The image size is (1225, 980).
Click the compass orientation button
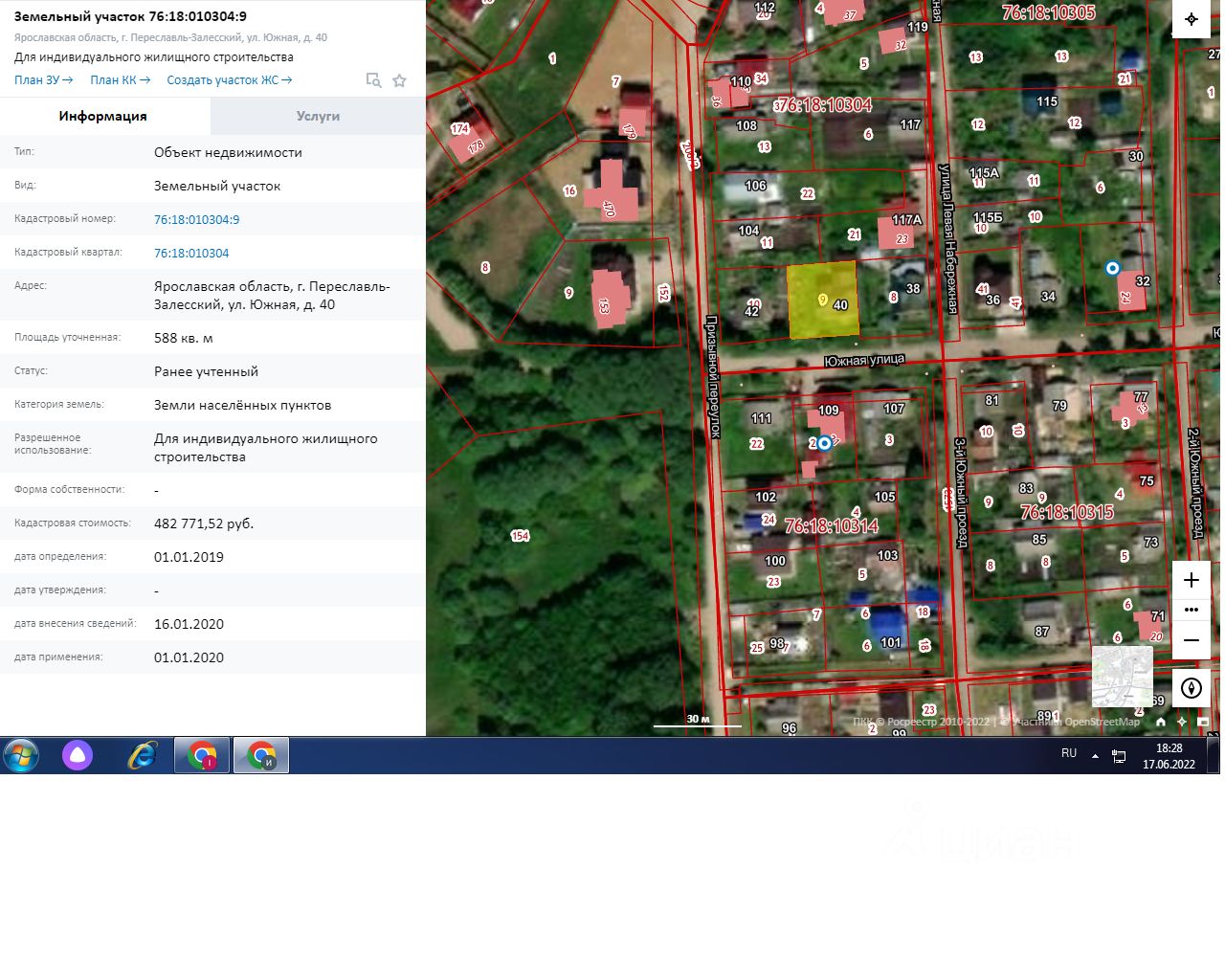pyautogui.click(x=1191, y=688)
